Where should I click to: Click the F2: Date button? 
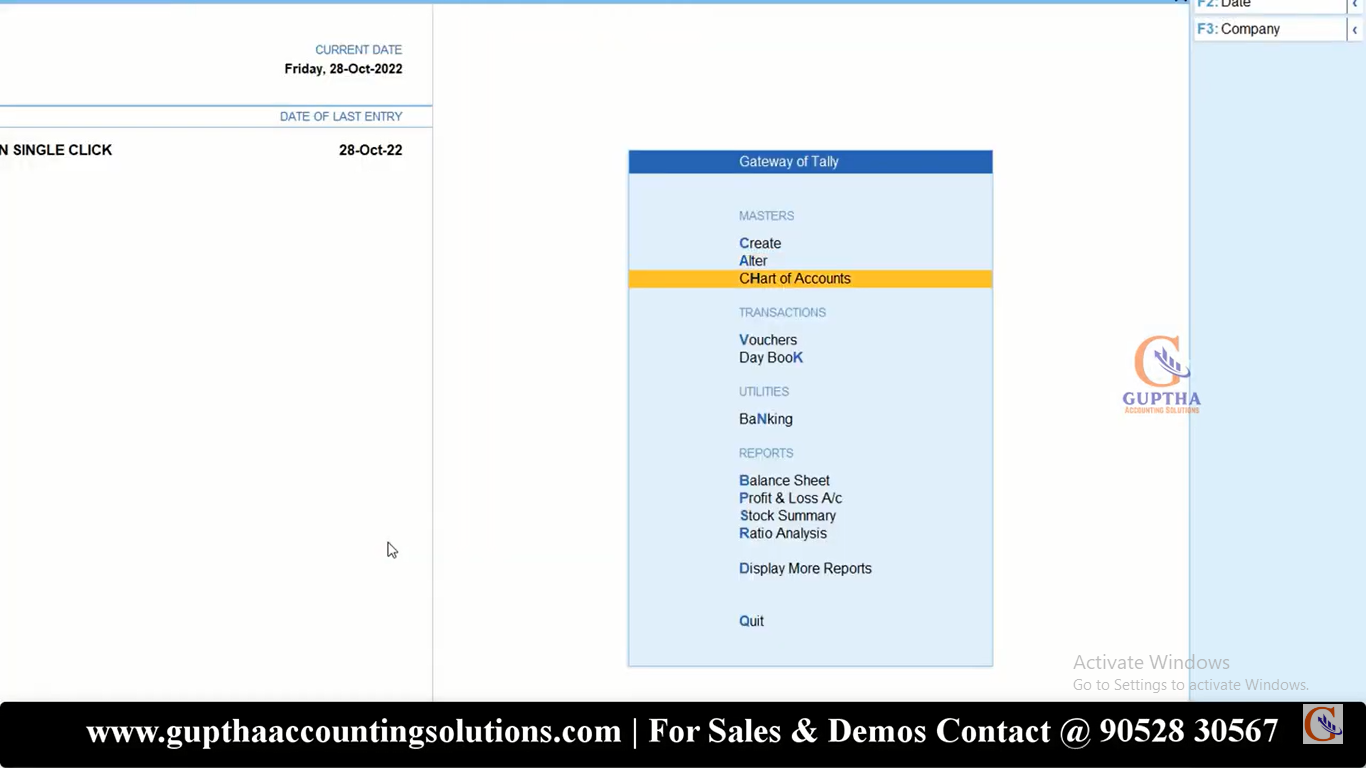pos(1270,5)
